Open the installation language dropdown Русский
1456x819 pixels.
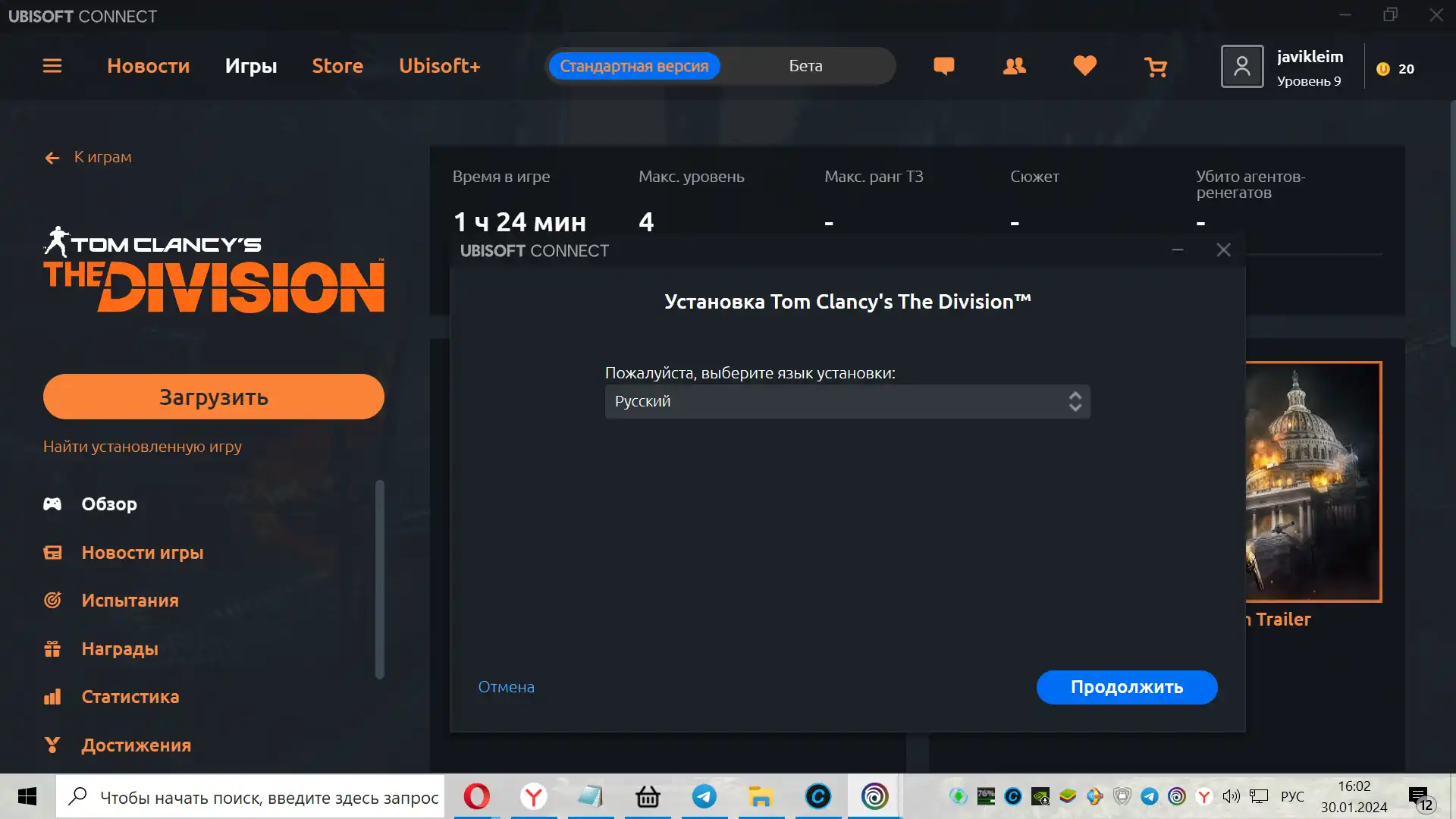point(847,401)
